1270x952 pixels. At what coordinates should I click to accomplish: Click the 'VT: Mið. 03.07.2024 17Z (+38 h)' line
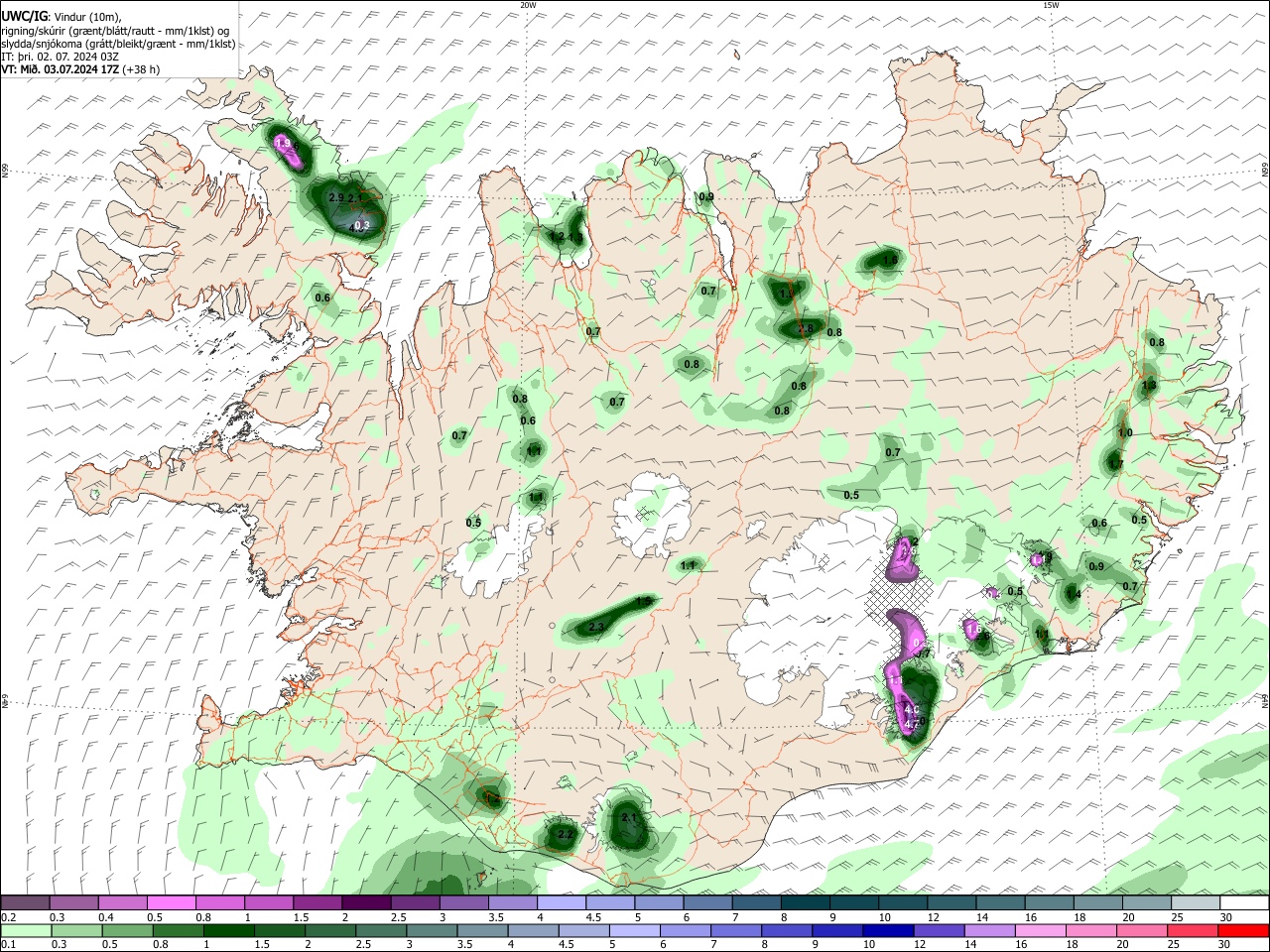(x=80, y=69)
